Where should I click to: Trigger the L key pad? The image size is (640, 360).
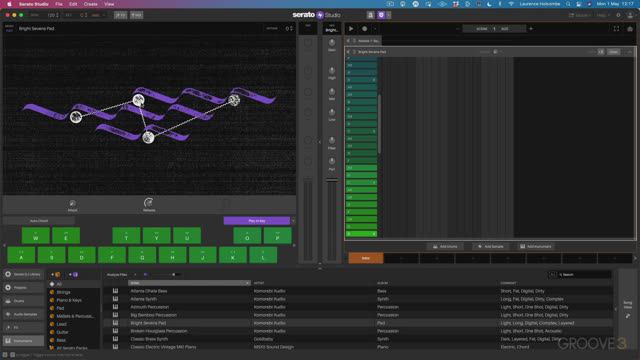263,255
